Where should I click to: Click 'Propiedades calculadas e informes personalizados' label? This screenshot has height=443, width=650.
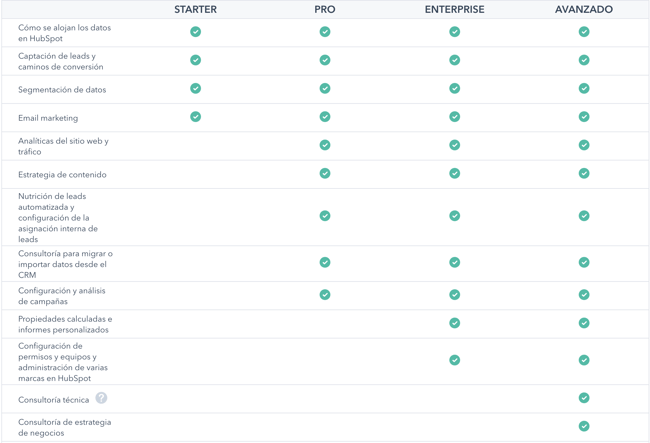[x=65, y=324]
